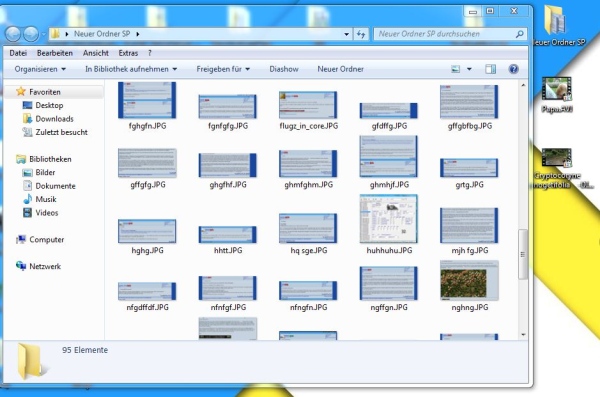
Task: Select the gfdffg.JPG thumbnail
Action: click(388, 111)
